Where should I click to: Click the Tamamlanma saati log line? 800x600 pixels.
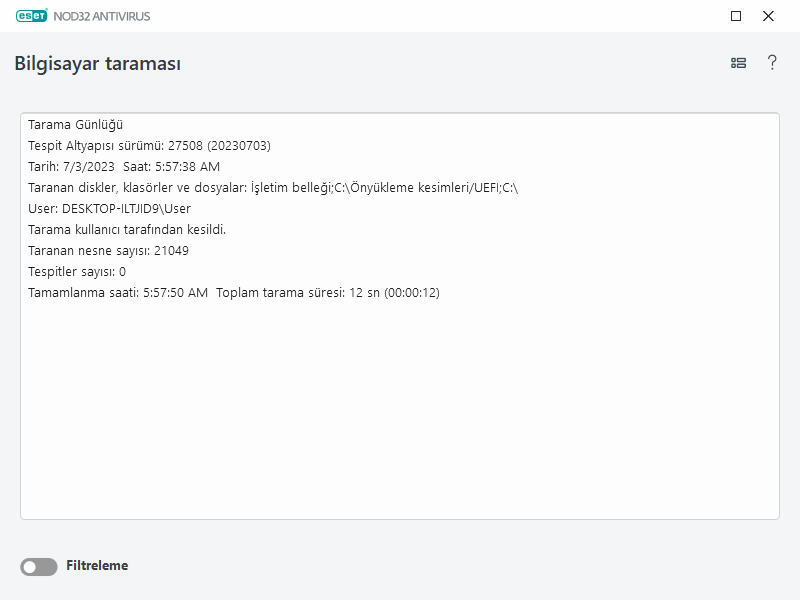(x=118, y=293)
